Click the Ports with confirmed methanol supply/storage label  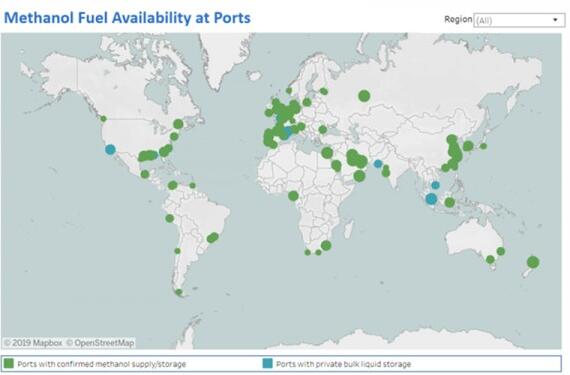point(102,364)
